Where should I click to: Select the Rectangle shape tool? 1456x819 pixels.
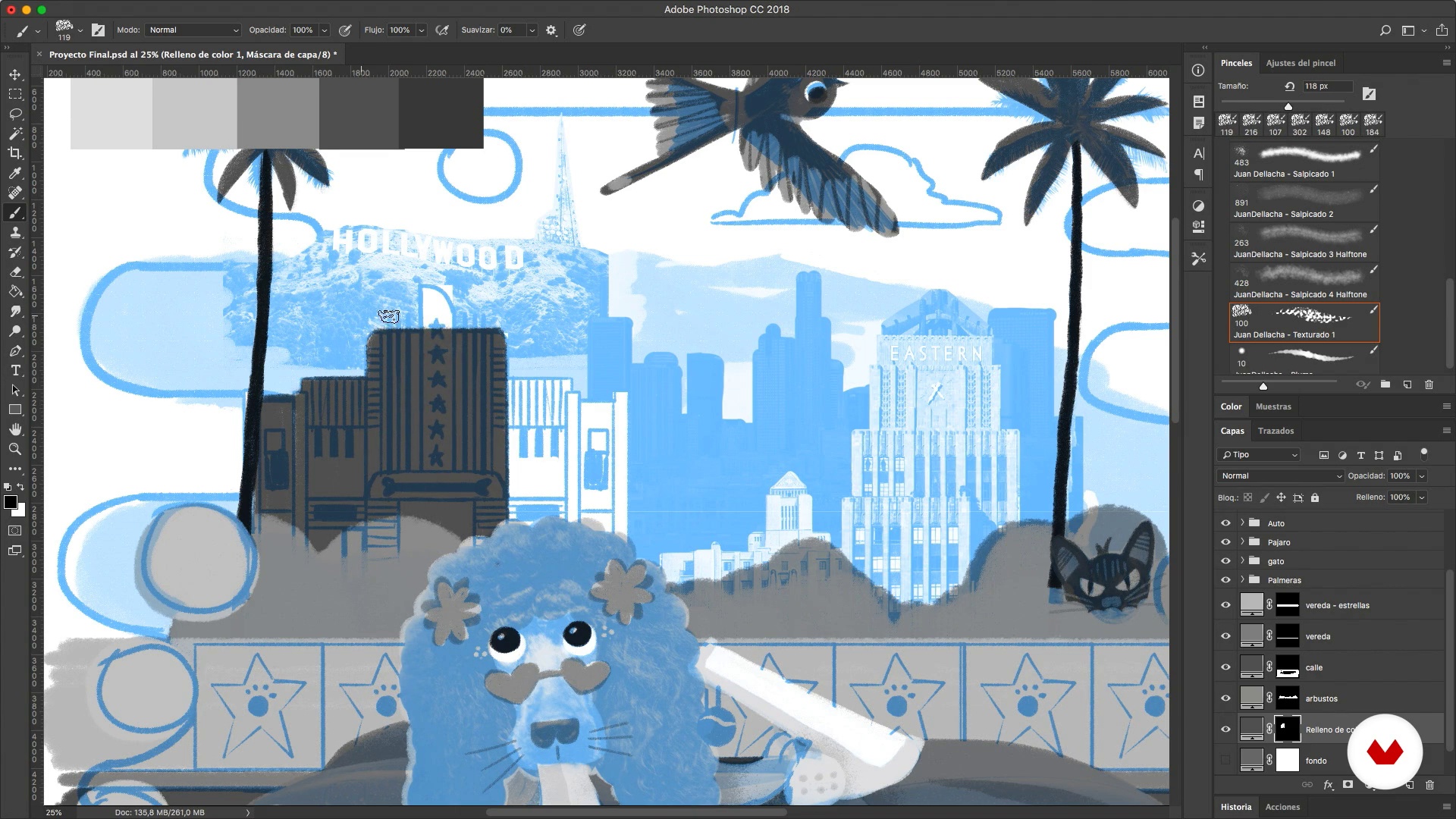point(15,409)
